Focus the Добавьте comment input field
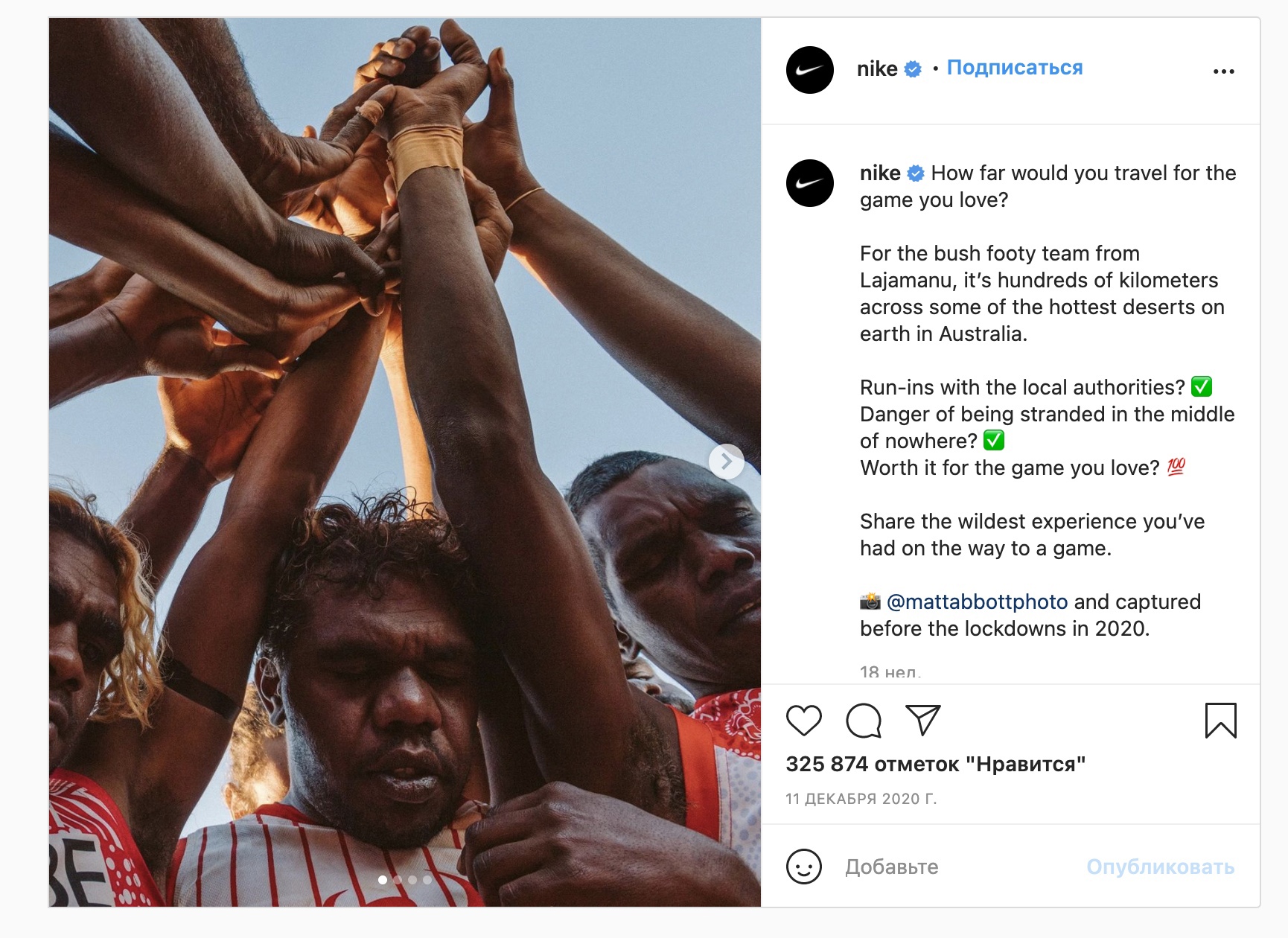Viewport: 1288px width, 938px height. tap(953, 867)
